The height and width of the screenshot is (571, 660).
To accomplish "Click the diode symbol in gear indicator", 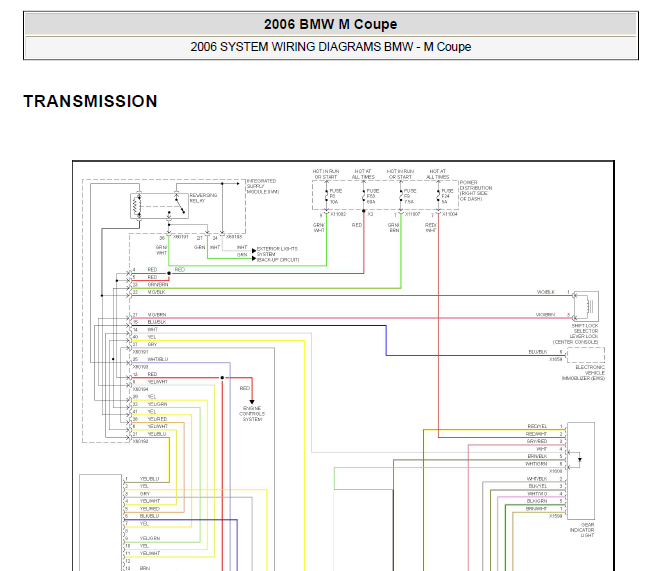I will tap(580, 460).
